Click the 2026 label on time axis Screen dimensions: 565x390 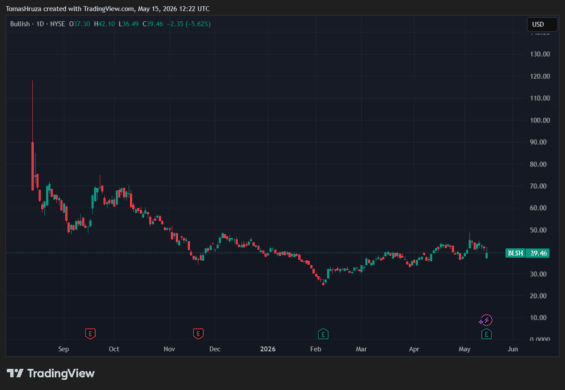(268, 349)
